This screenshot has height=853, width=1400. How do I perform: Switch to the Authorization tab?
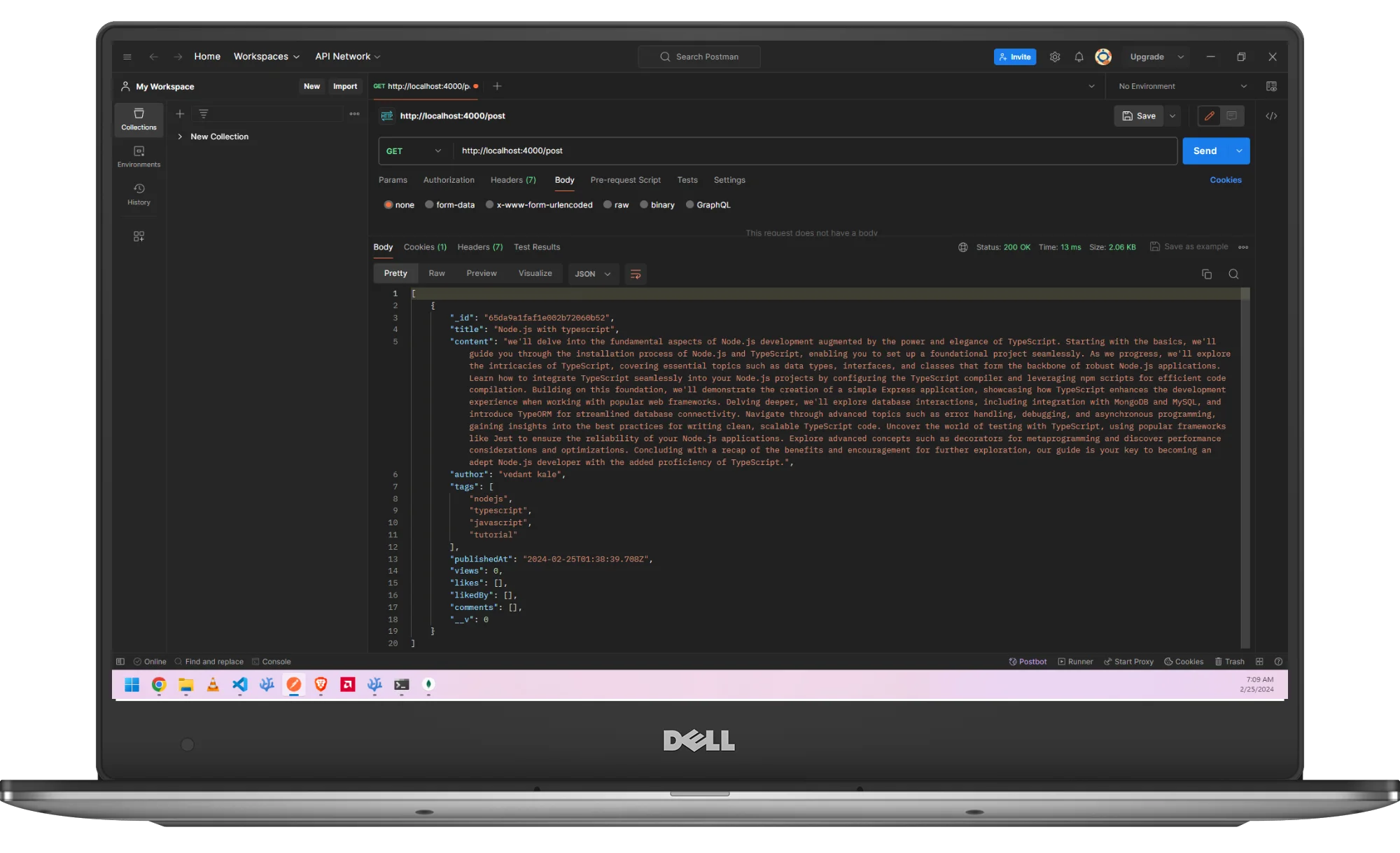(x=449, y=180)
